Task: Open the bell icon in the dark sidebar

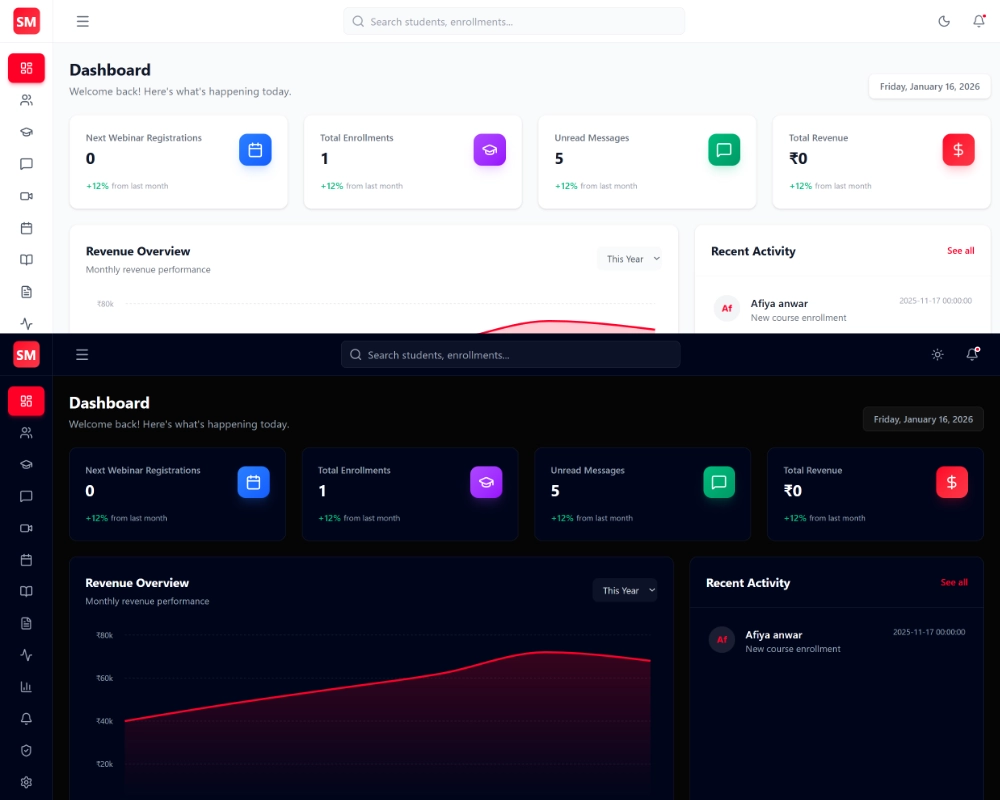Action: [x=26, y=719]
